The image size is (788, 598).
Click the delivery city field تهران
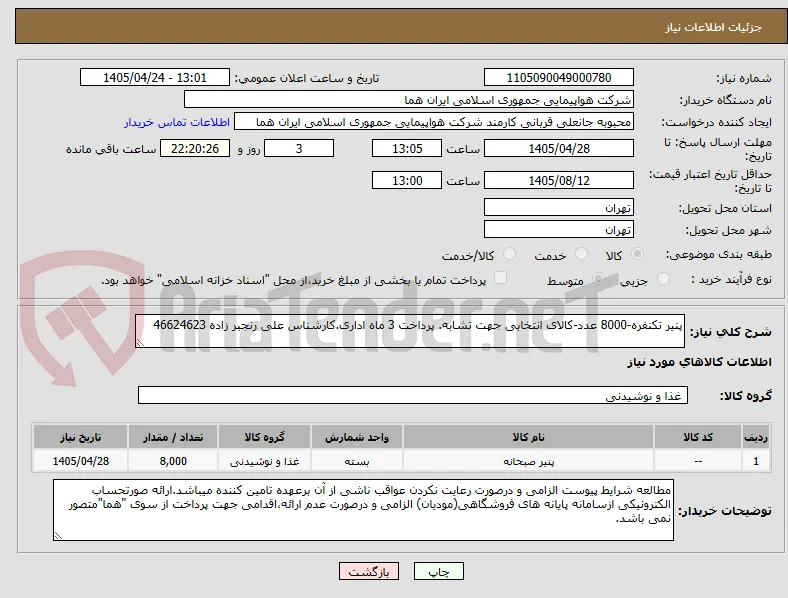coord(559,230)
